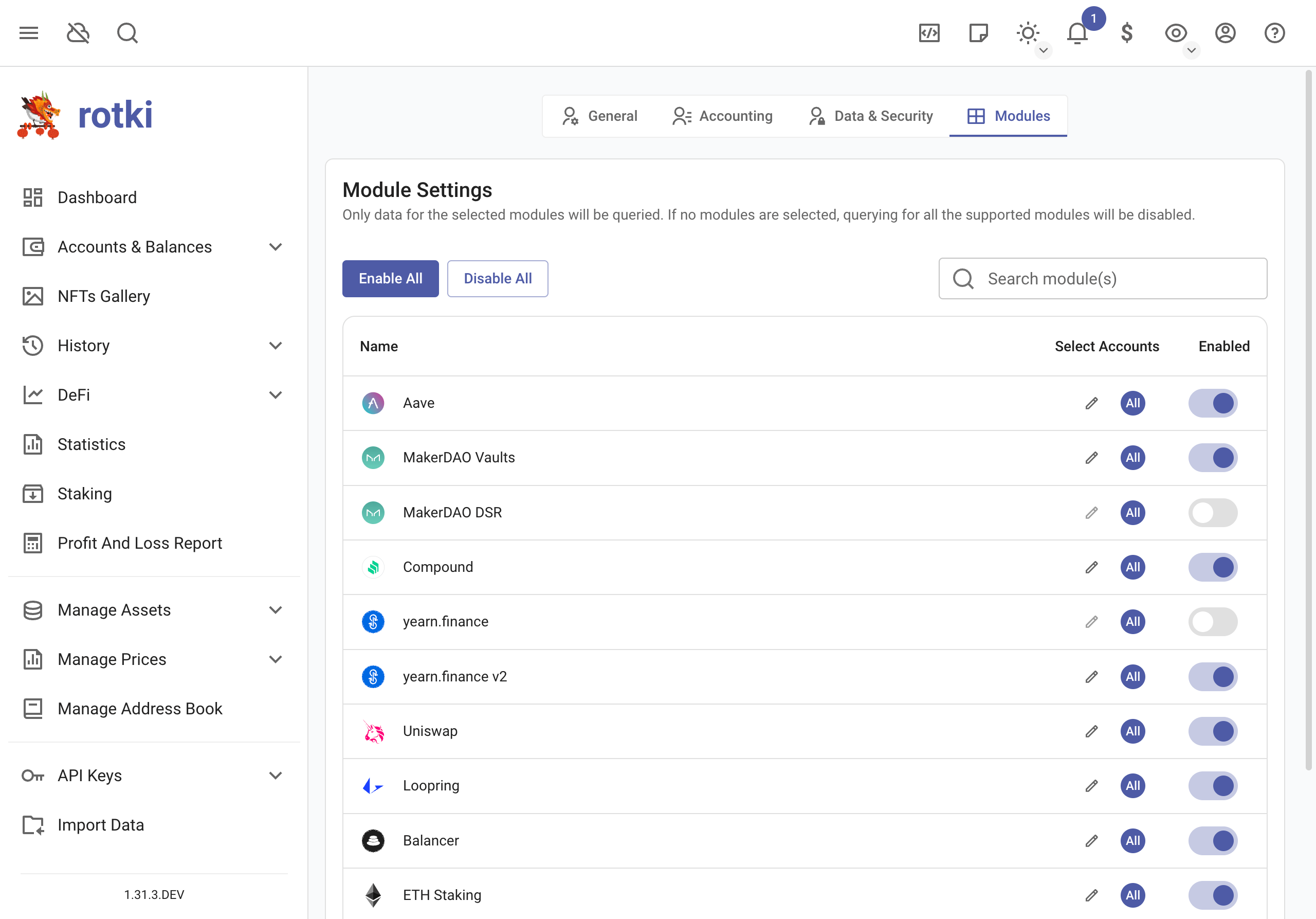Switch to the Data & Security tab
The width and height of the screenshot is (1316, 919).
click(x=870, y=116)
